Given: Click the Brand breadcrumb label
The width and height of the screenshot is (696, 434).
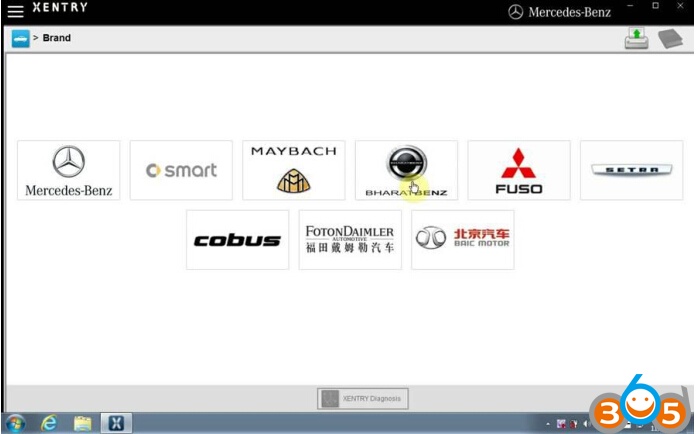Looking at the screenshot, I should coord(56,38).
